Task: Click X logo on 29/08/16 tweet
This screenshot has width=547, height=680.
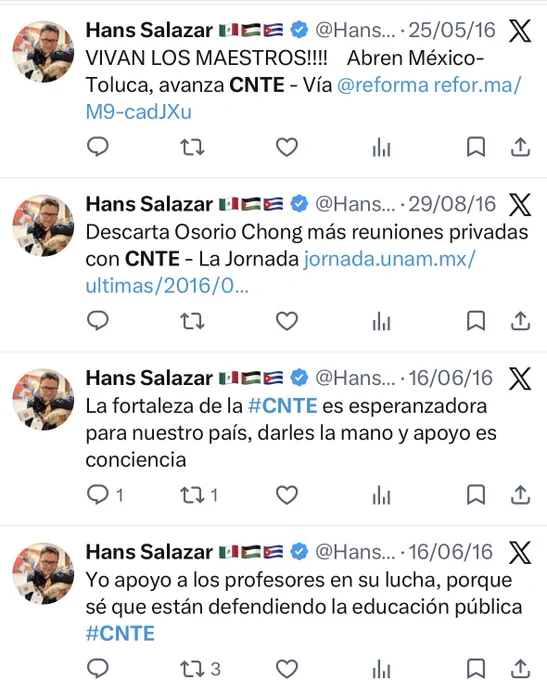Action: point(520,205)
